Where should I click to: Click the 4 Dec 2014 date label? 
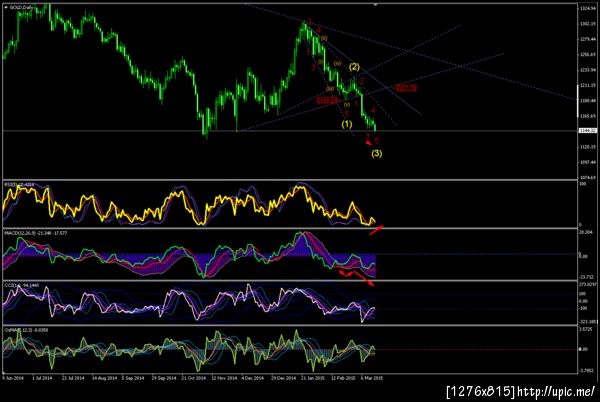(x=253, y=378)
